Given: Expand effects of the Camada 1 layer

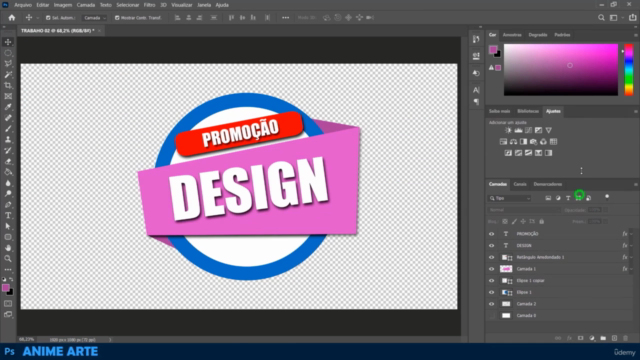Looking at the screenshot, I should [631, 269].
